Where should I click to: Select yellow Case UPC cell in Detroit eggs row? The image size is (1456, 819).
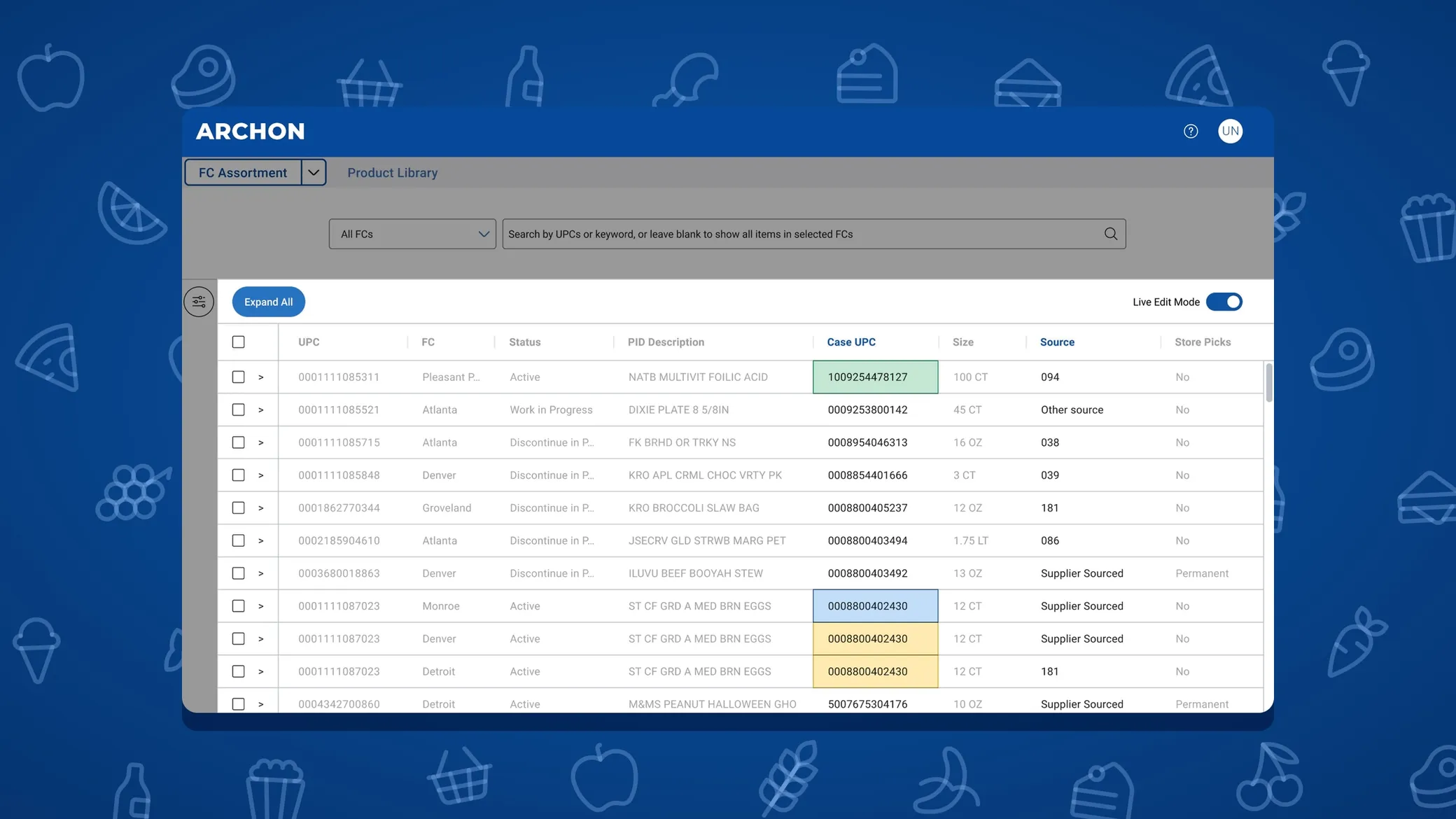click(x=876, y=671)
